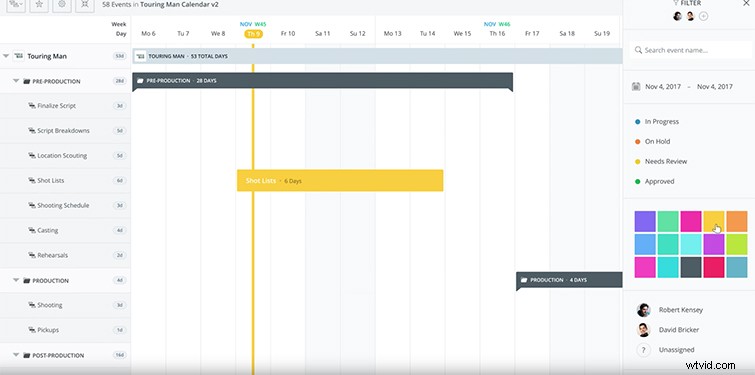755x375 pixels.
Task: Click the PRE-PRODUCTION folder icon in the sidebar
Action: [x=26, y=81]
